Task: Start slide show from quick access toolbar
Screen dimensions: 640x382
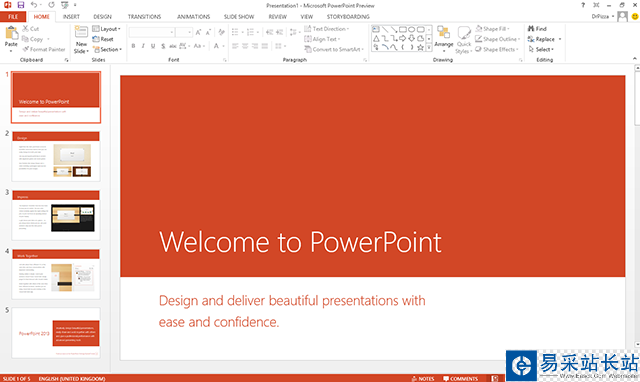Action: pos(64,5)
